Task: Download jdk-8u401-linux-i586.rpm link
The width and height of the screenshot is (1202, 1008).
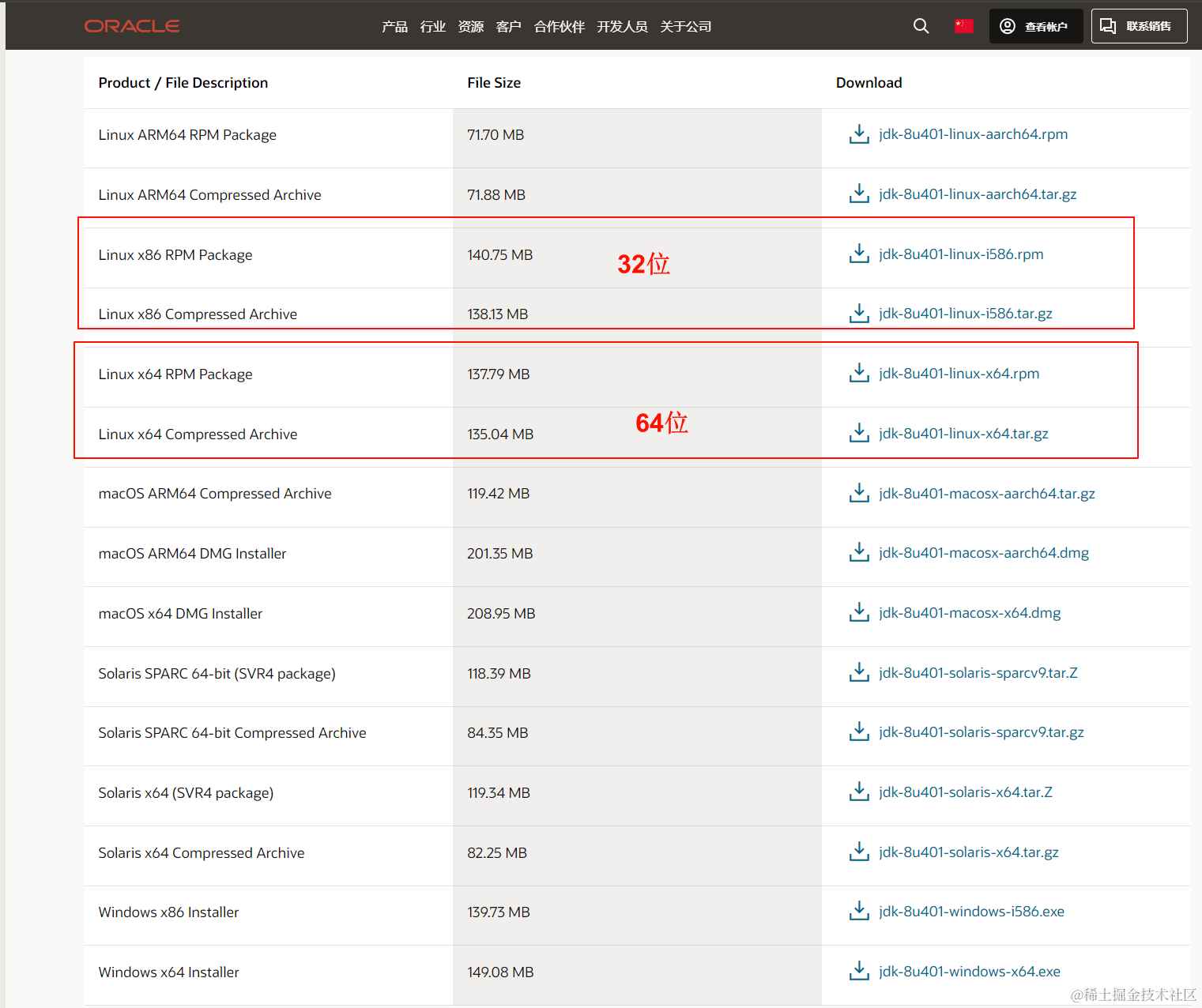Action: tap(961, 254)
